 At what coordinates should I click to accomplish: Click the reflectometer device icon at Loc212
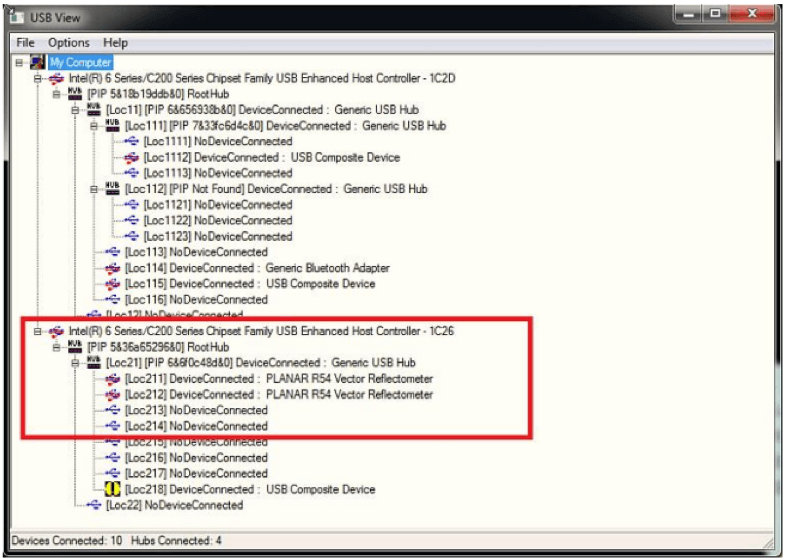click(113, 395)
